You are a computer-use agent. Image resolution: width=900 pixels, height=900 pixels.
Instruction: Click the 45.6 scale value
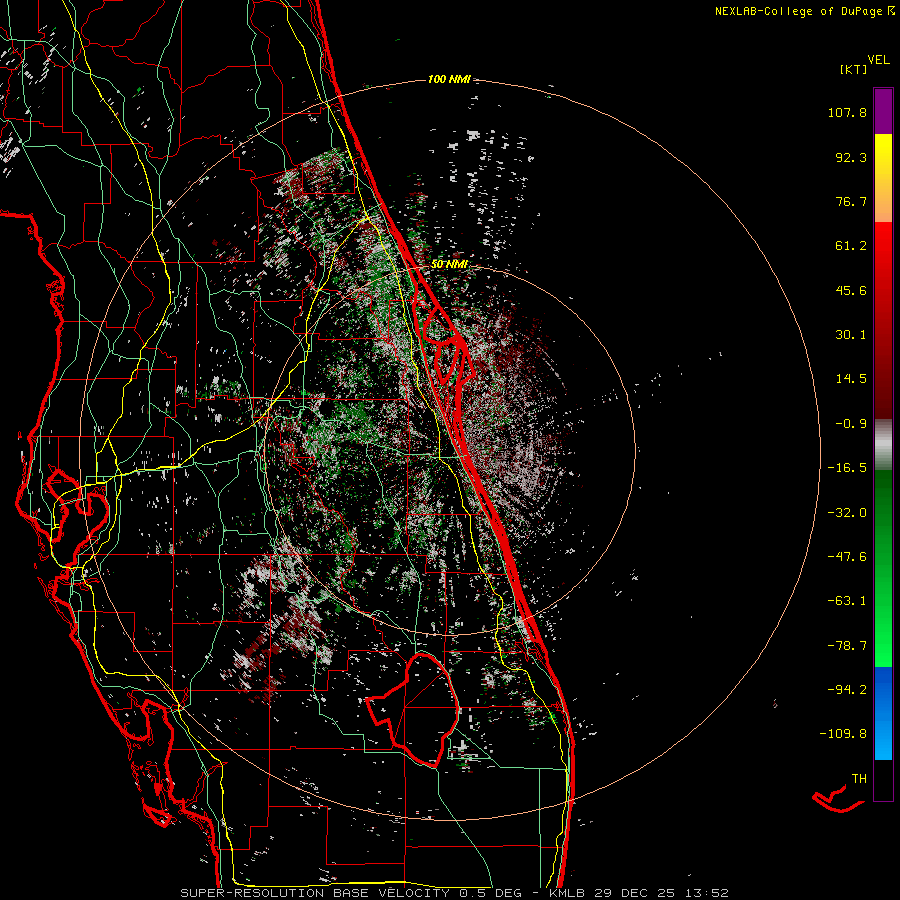pos(851,290)
